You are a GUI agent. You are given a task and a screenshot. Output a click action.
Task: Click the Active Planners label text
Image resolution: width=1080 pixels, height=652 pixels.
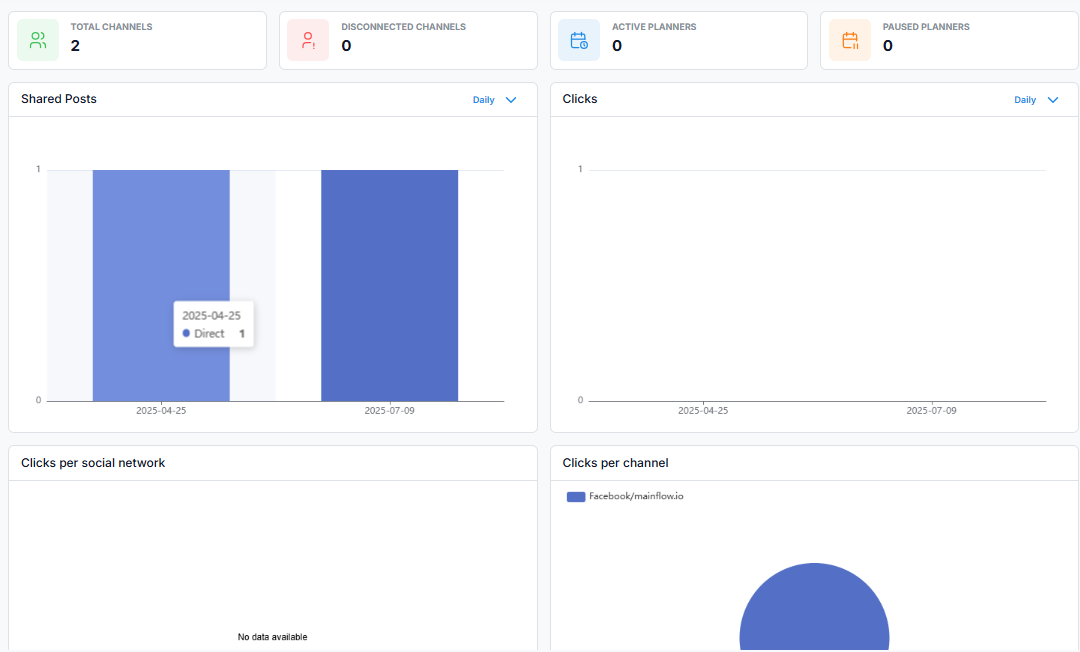(x=654, y=27)
